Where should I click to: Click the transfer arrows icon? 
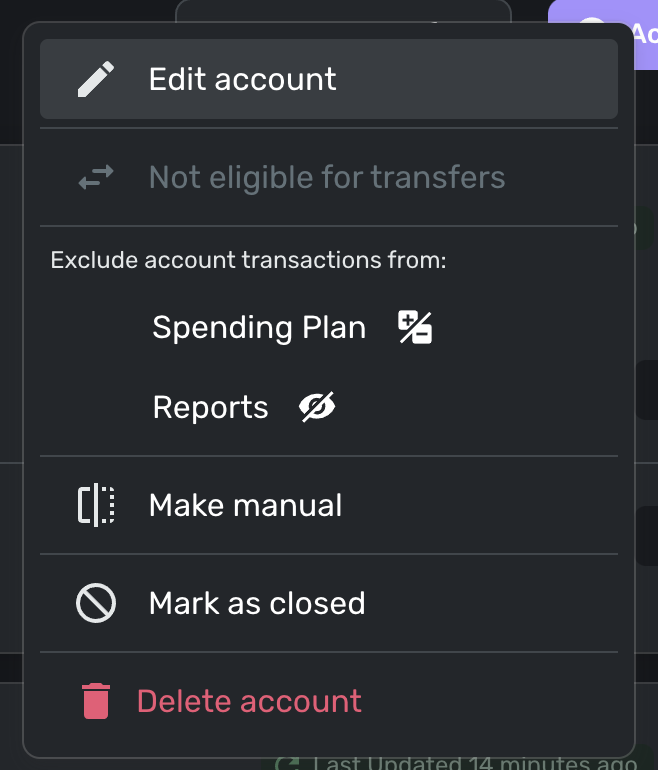(96, 178)
